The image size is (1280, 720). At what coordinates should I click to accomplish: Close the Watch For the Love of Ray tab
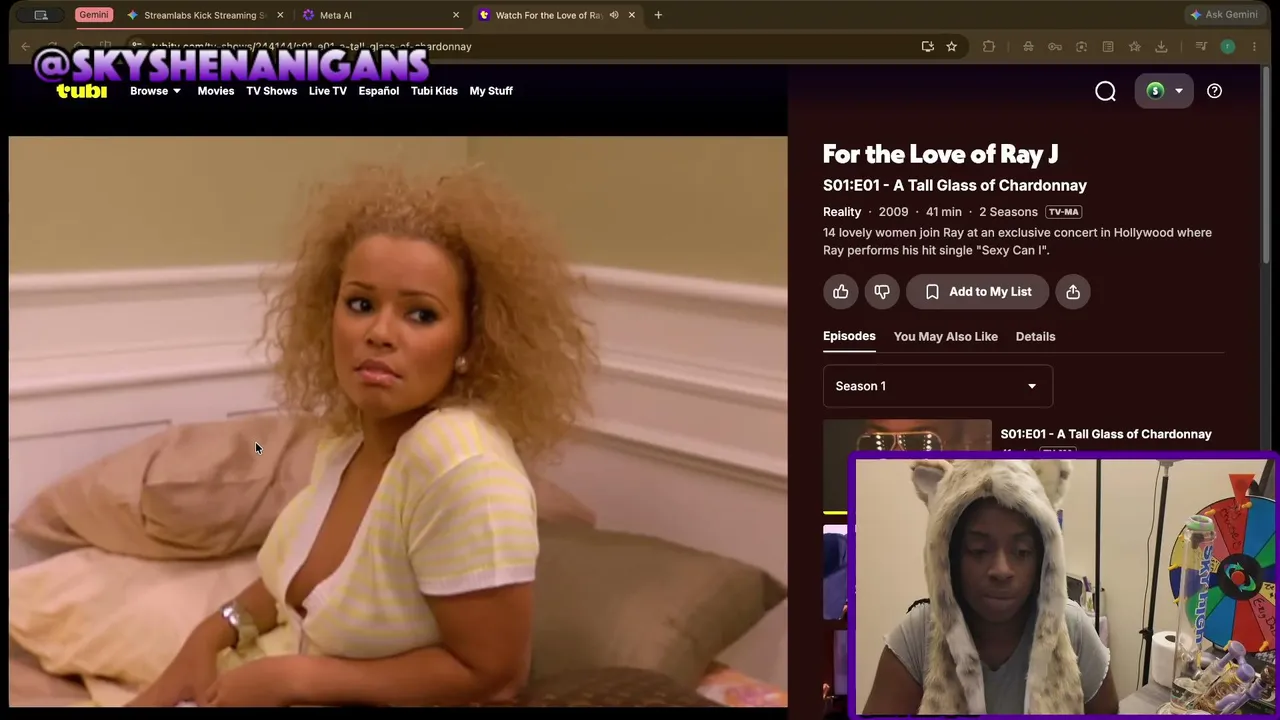(x=632, y=15)
